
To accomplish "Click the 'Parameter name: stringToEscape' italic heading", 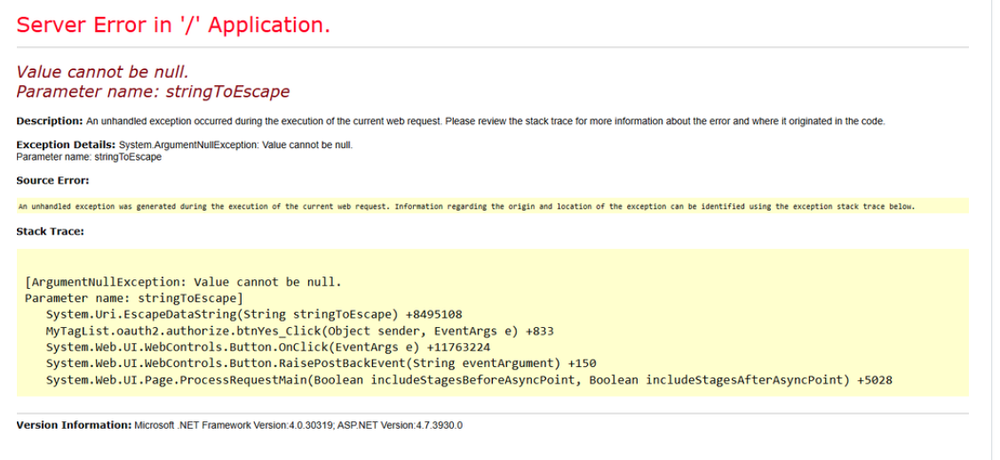I will pyautogui.click(x=153, y=91).
